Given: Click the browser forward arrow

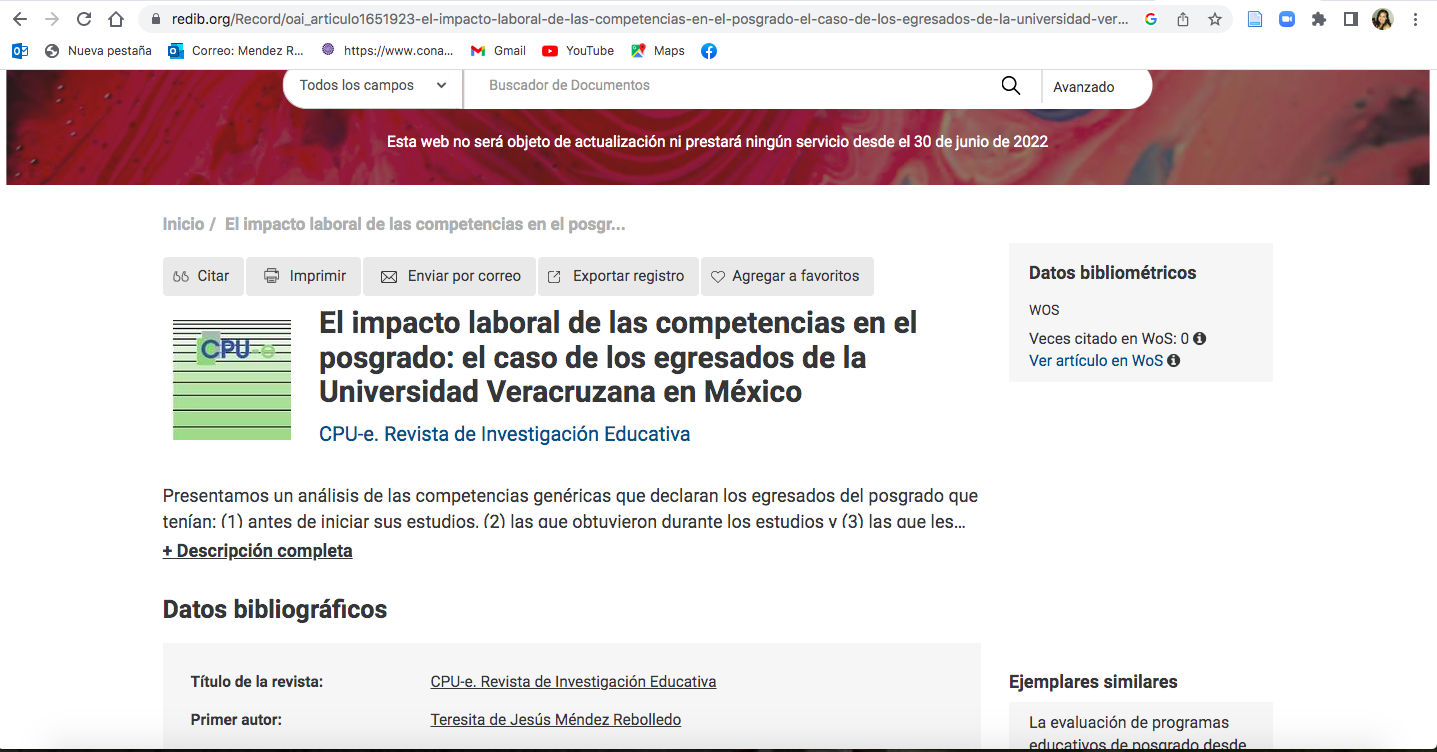Looking at the screenshot, I should (x=52, y=19).
